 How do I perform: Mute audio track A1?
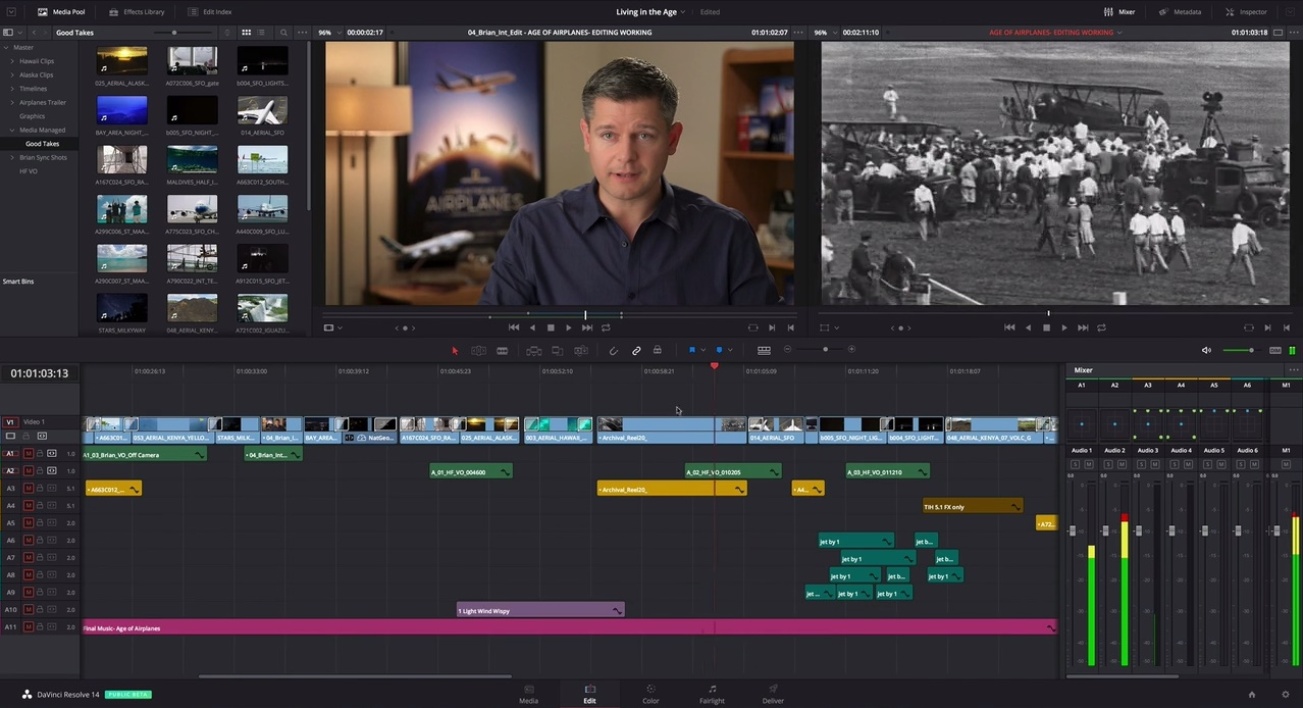pyautogui.click(x=28, y=454)
